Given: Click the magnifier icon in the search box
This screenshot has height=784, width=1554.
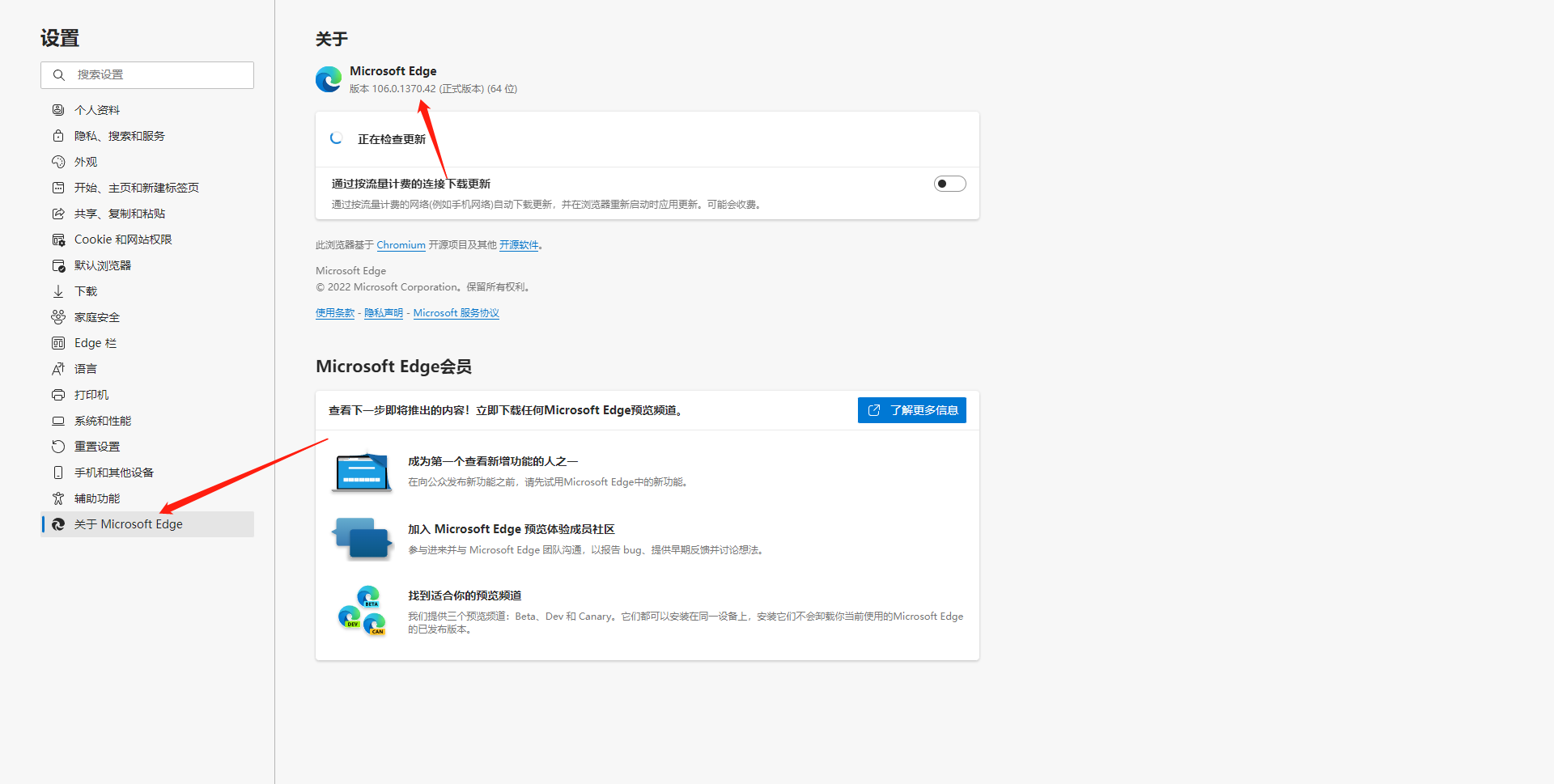Looking at the screenshot, I should point(59,74).
